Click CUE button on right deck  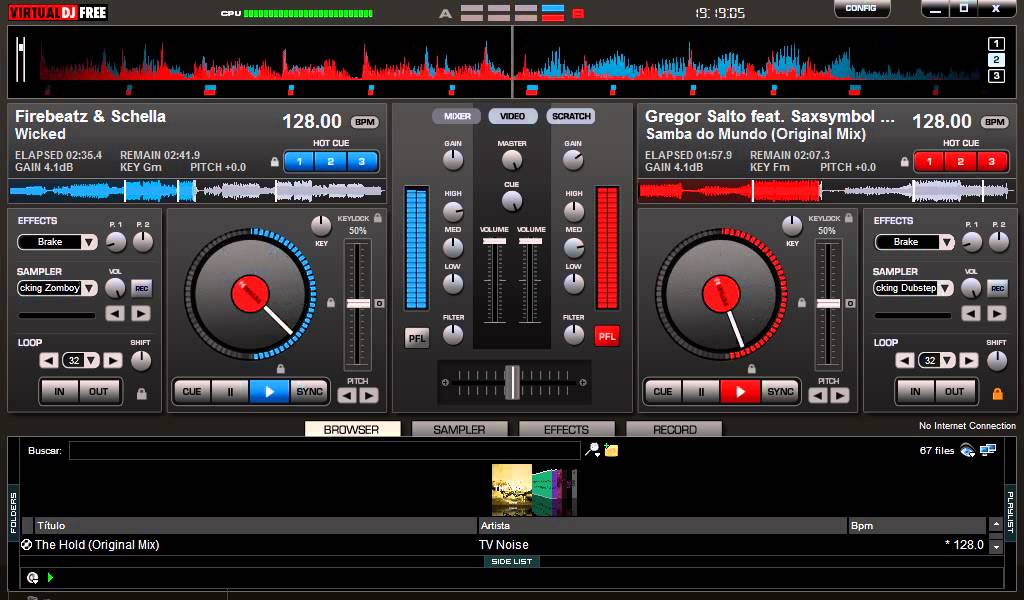tap(663, 392)
